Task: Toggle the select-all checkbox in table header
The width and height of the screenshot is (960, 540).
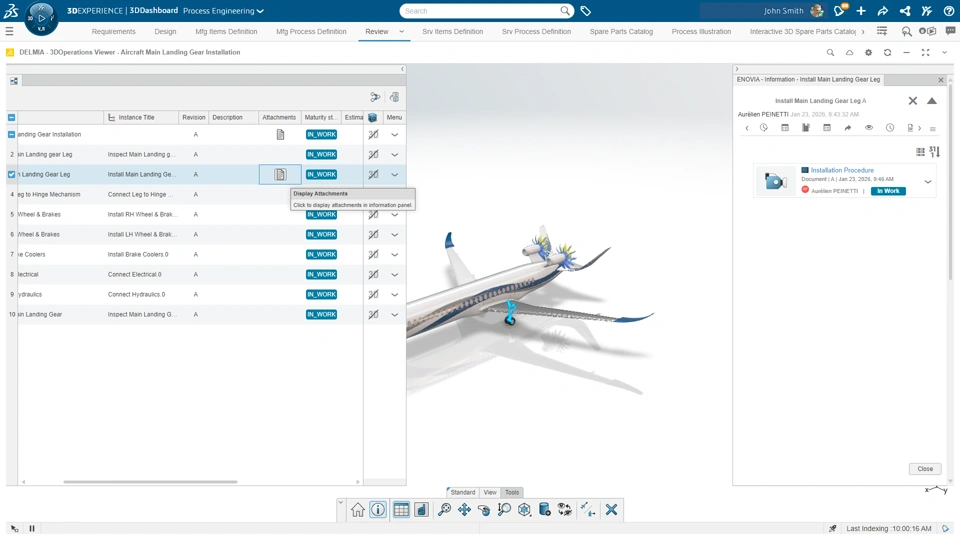Action: coord(12,118)
